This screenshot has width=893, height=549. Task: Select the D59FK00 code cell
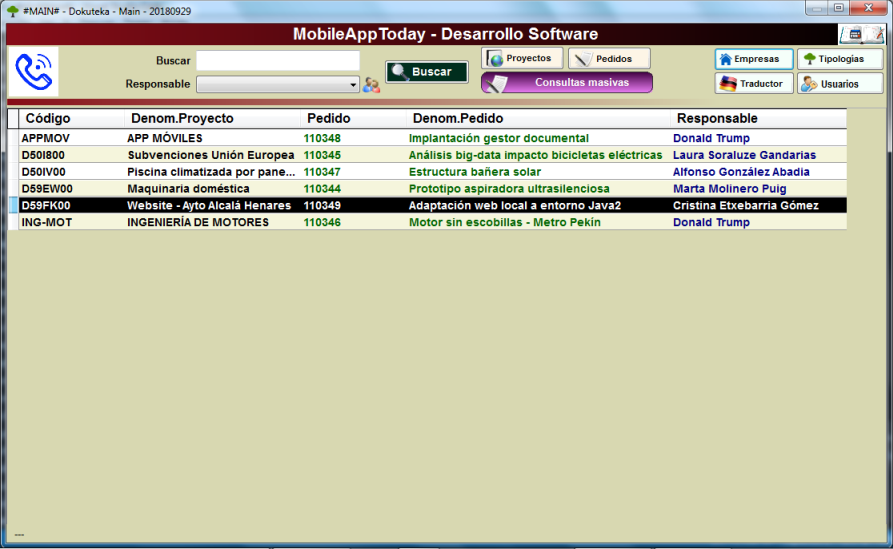pos(46,206)
